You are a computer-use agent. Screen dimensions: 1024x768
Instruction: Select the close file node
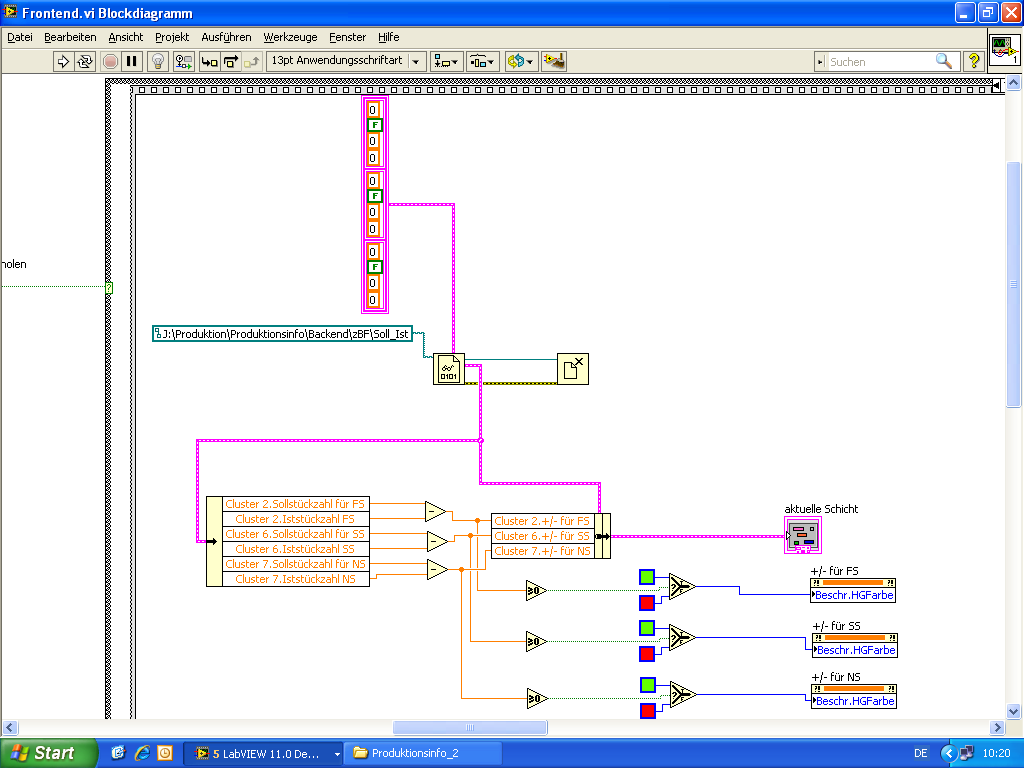[x=573, y=369]
